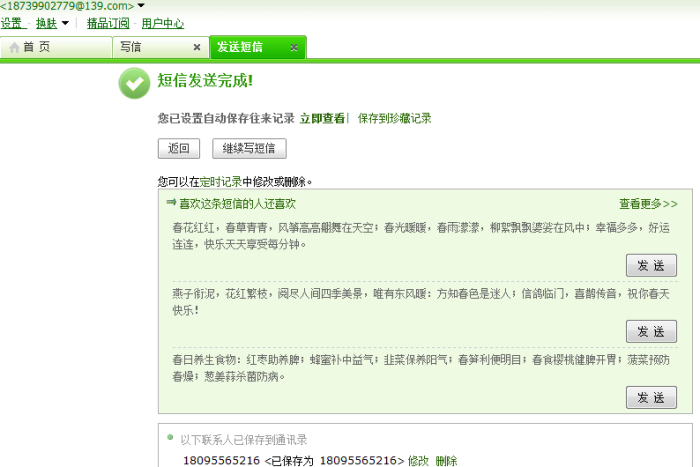The image size is (700, 467).
Task: Click the 返回 button
Action: pyautogui.click(x=179, y=148)
